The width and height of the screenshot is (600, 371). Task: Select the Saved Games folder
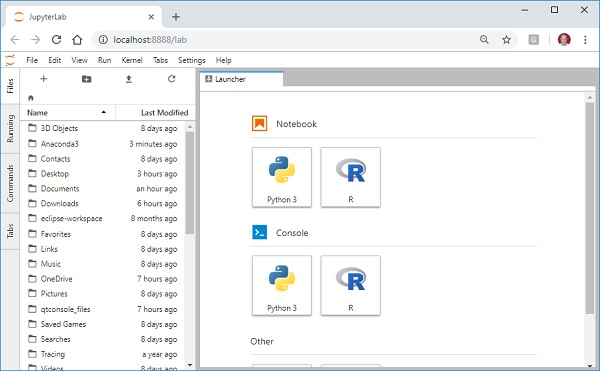pos(103,324)
